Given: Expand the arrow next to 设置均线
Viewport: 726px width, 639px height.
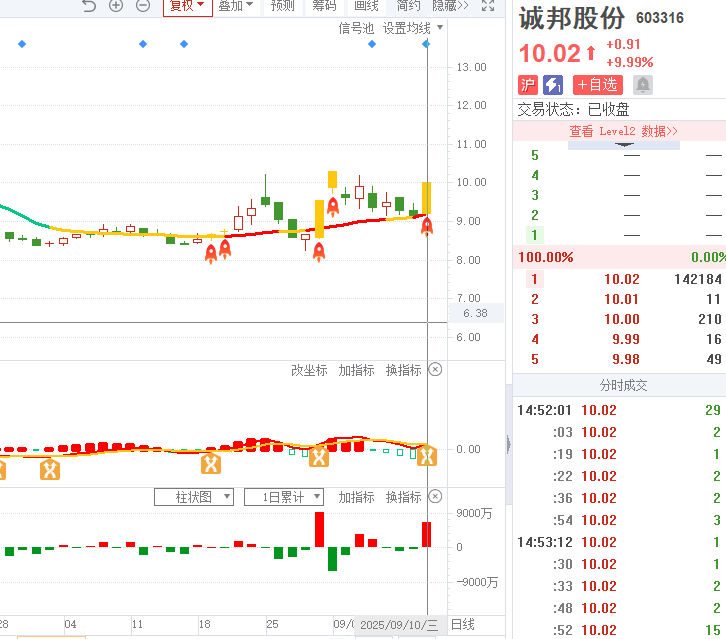Looking at the screenshot, I should click(x=440, y=27).
